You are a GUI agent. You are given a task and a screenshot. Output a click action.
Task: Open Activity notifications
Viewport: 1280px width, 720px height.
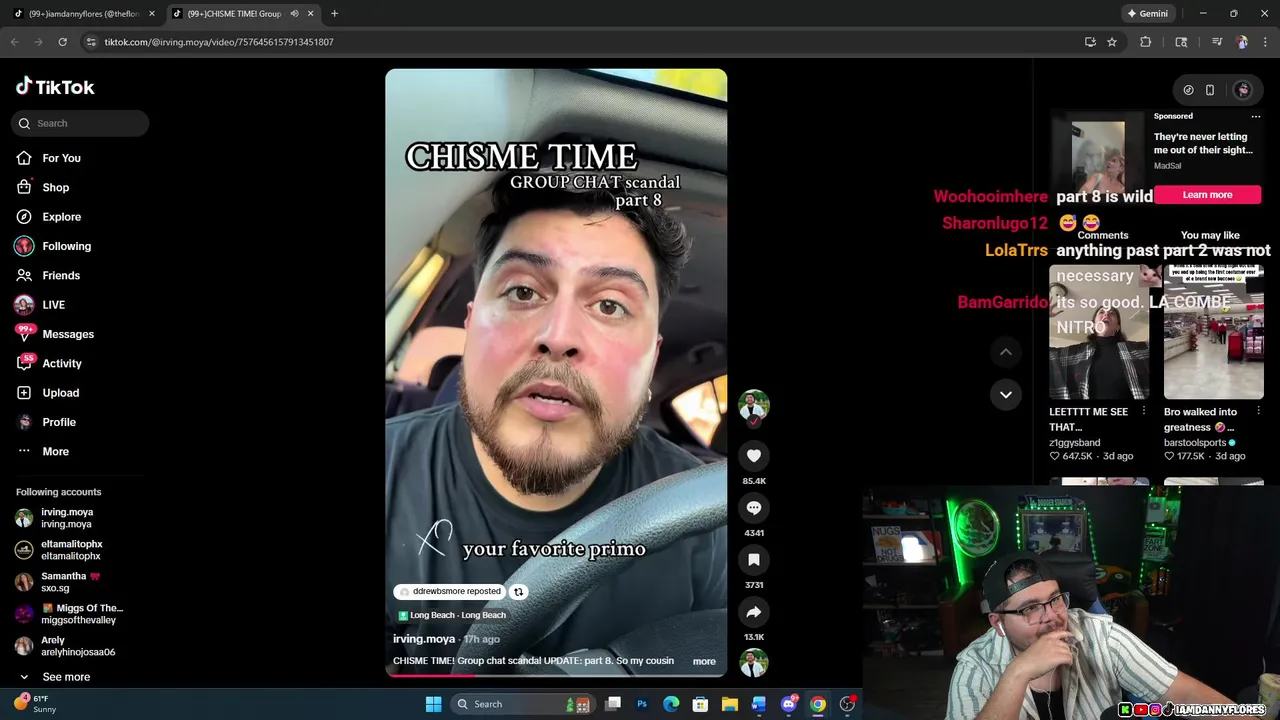click(62, 363)
